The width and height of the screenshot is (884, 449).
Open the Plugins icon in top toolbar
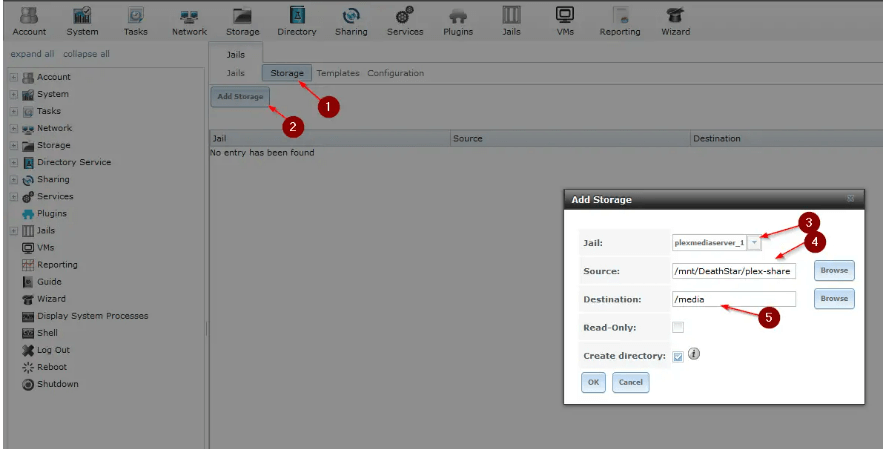point(458,21)
